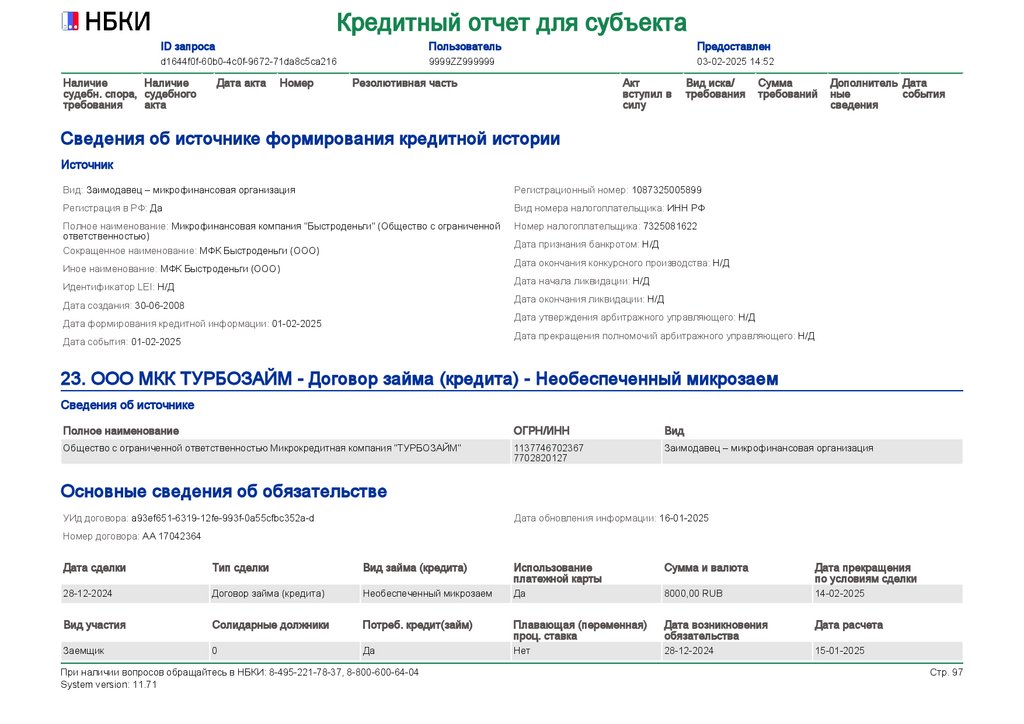Click column header "Сумма требований"
This screenshot has width=1024, height=724.
[788, 89]
